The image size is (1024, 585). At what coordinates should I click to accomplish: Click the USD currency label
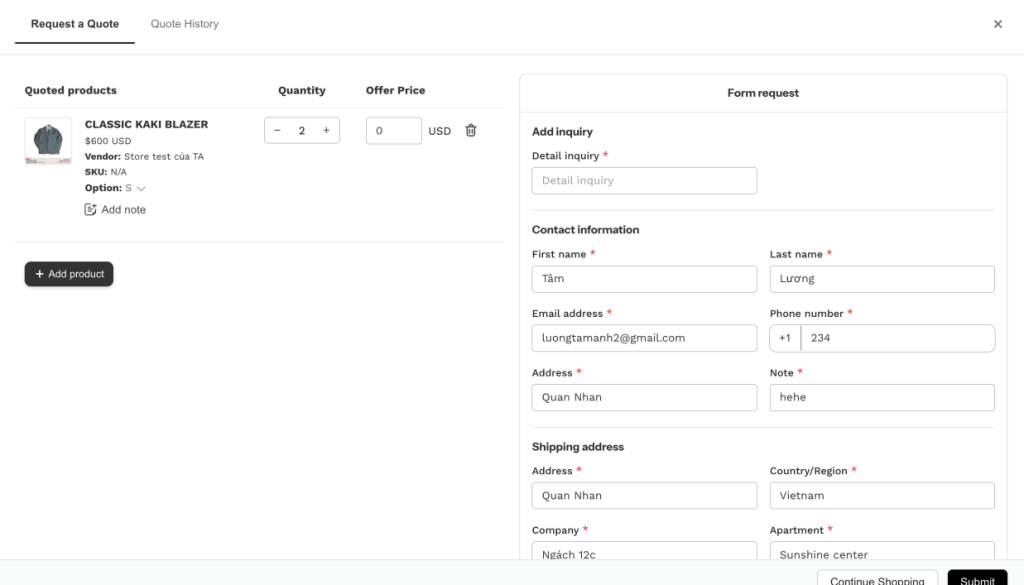pos(440,131)
